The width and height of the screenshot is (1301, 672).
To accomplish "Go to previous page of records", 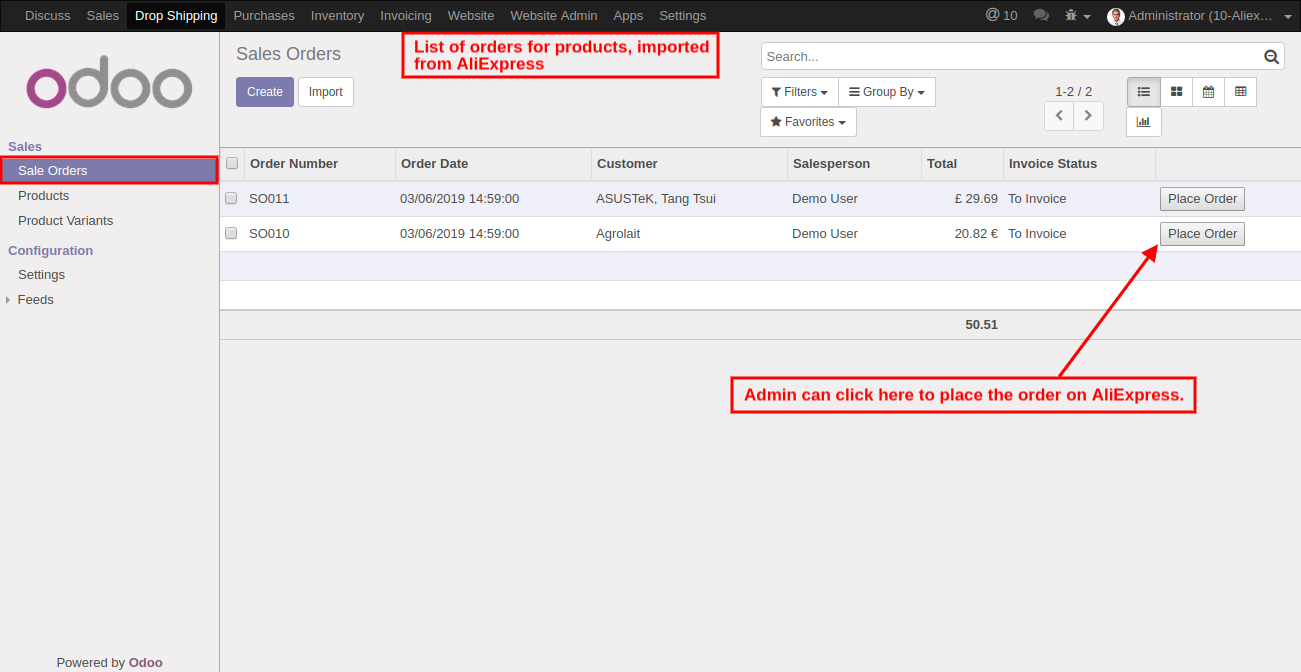I will tap(1059, 116).
